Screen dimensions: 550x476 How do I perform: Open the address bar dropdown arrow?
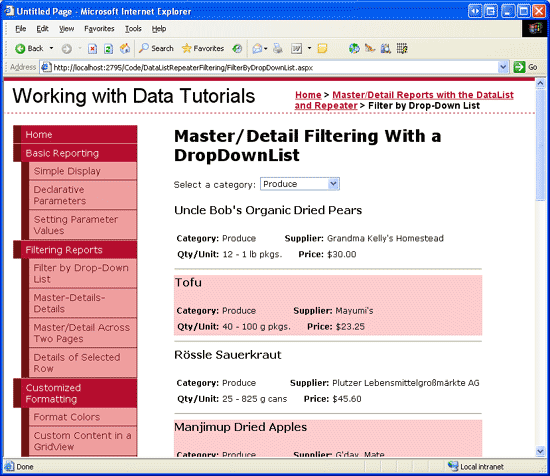click(x=503, y=67)
